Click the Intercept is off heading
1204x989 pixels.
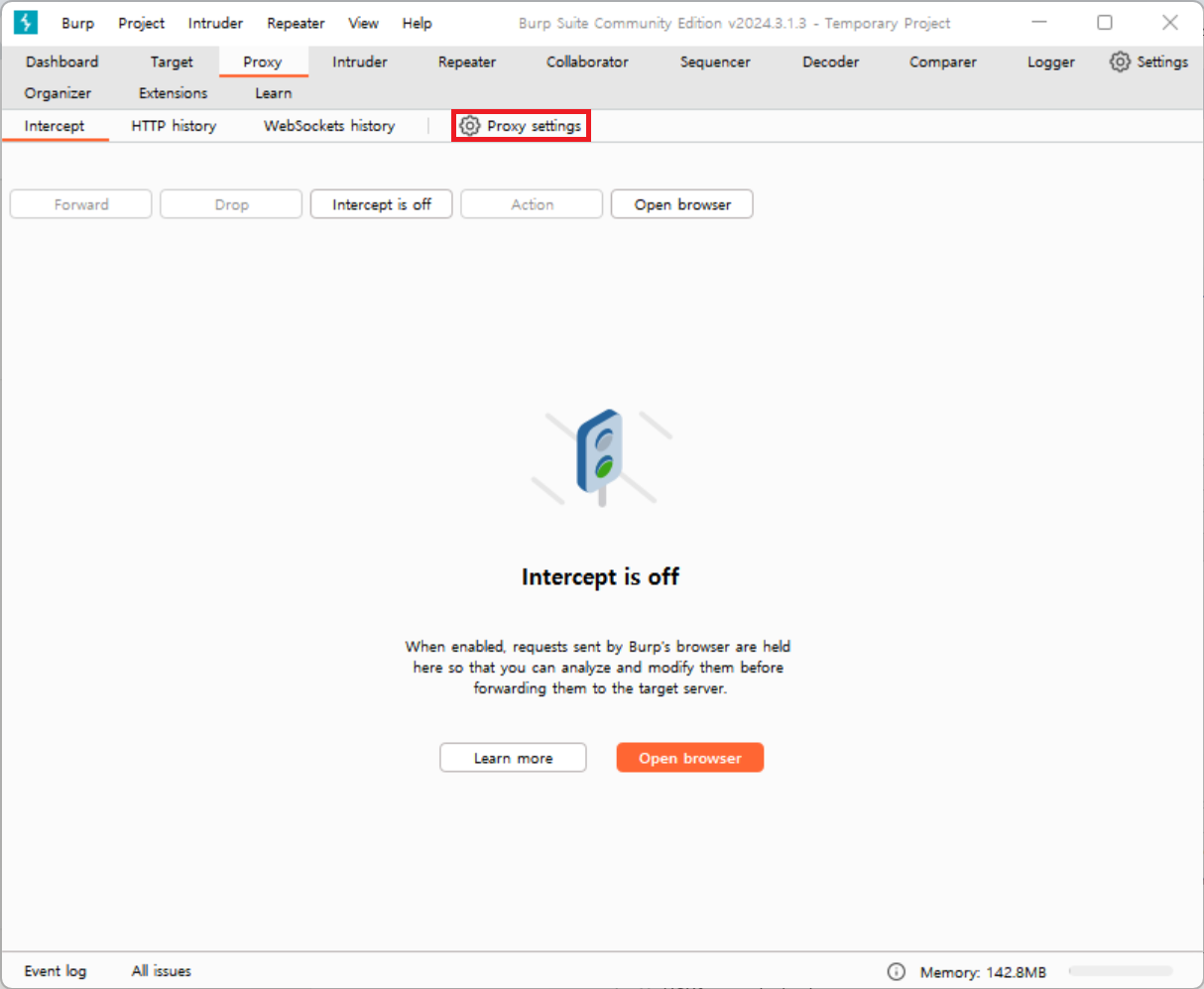click(600, 576)
